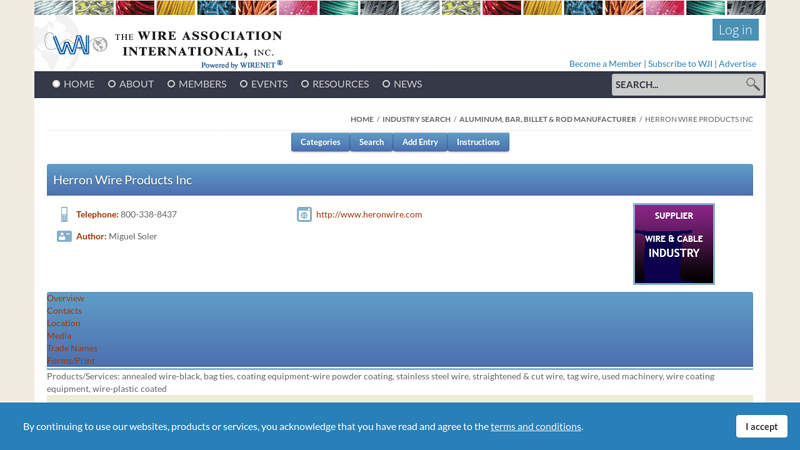Click the phone number 800-338-8437

point(148,215)
